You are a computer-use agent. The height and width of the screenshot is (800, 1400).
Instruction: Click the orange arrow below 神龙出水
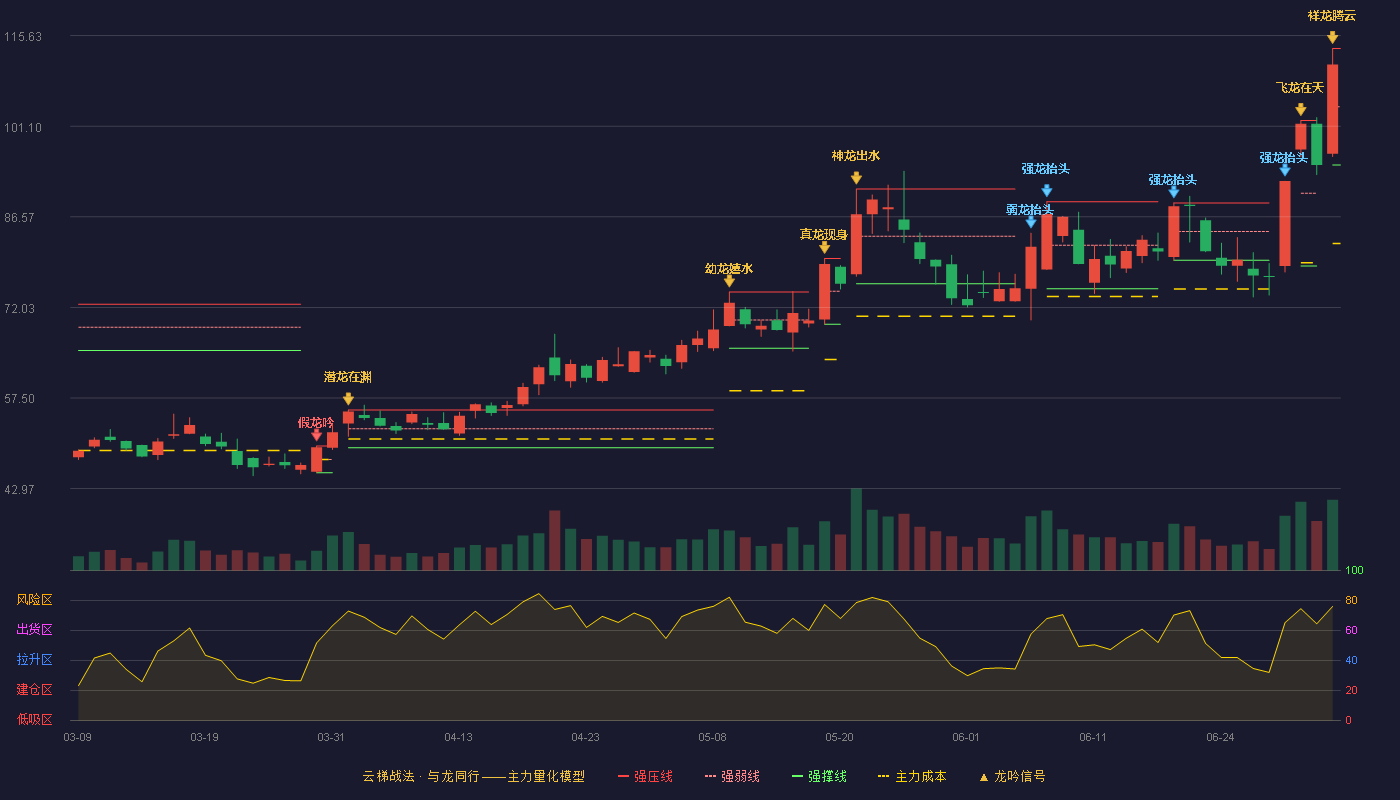(856, 178)
